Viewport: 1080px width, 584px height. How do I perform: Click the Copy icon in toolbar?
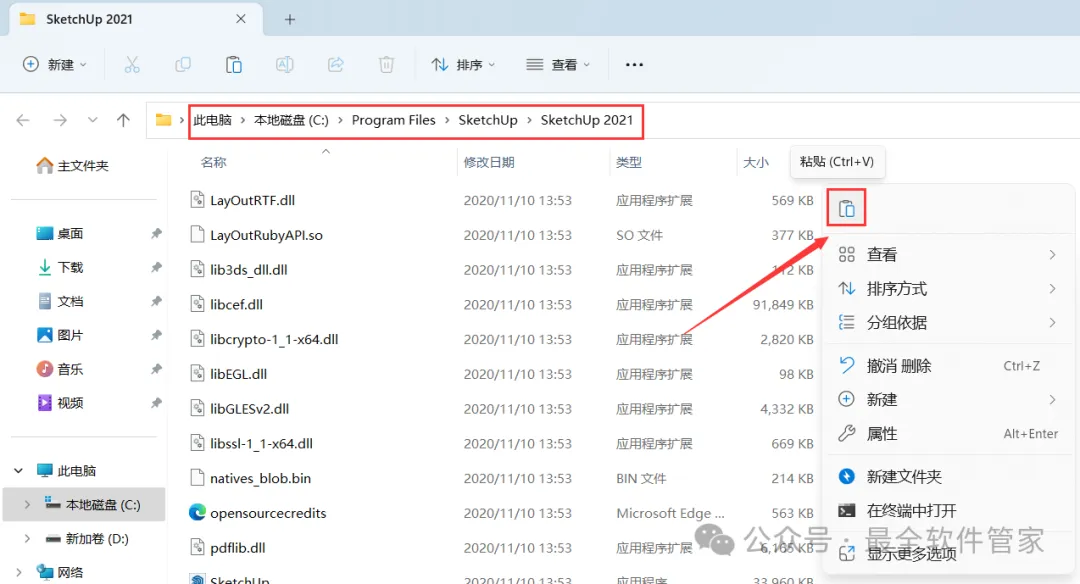183,65
